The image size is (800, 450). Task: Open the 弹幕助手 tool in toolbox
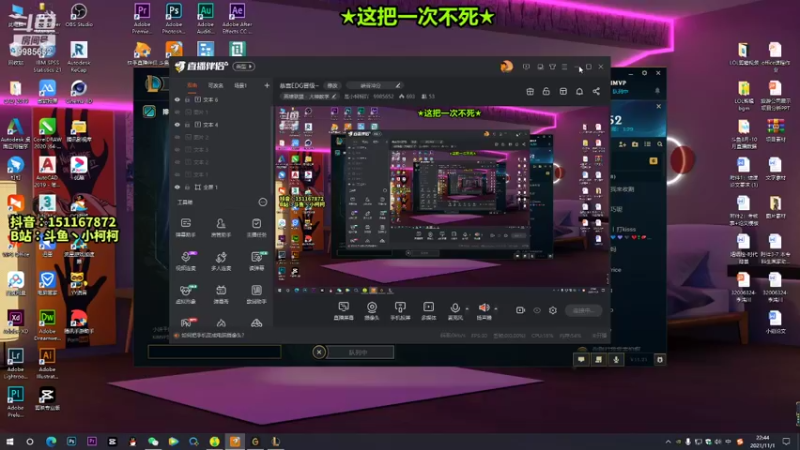tap(186, 228)
